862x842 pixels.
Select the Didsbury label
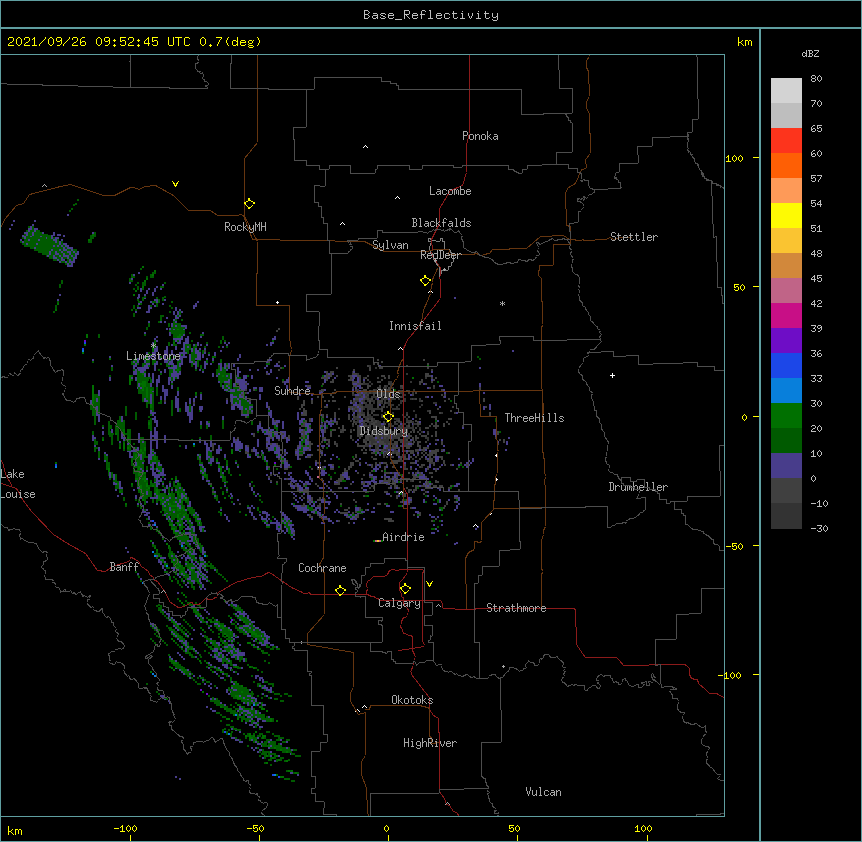pyautogui.click(x=384, y=431)
